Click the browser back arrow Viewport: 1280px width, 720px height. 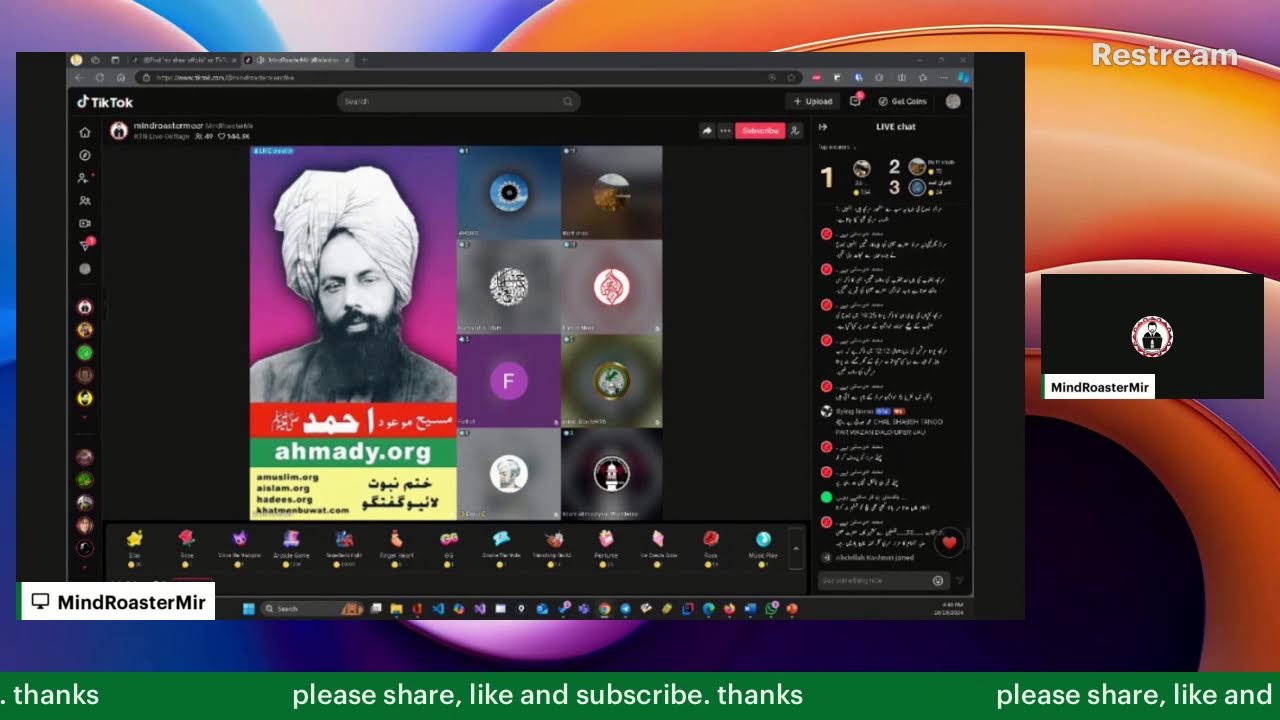pyautogui.click(x=79, y=77)
